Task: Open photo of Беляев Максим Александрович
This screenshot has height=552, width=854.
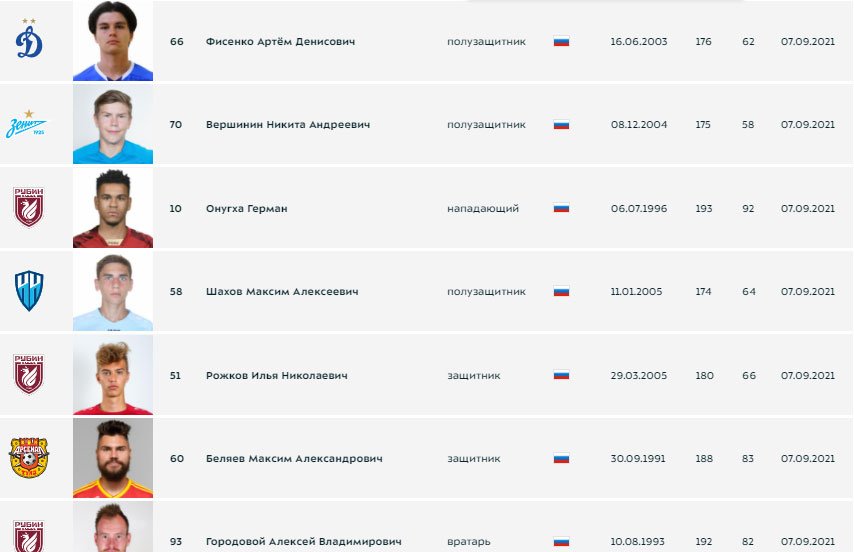Action: click(113, 458)
